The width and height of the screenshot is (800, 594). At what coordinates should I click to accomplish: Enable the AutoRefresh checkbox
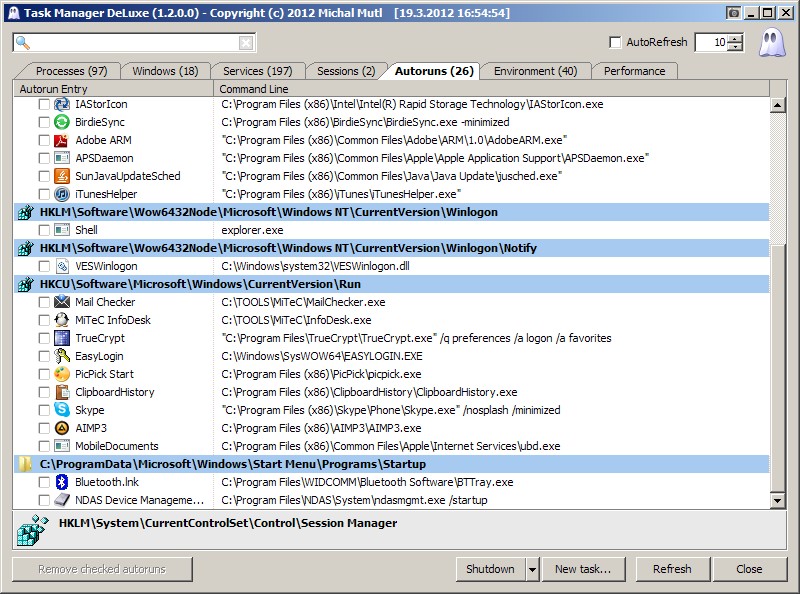[615, 42]
